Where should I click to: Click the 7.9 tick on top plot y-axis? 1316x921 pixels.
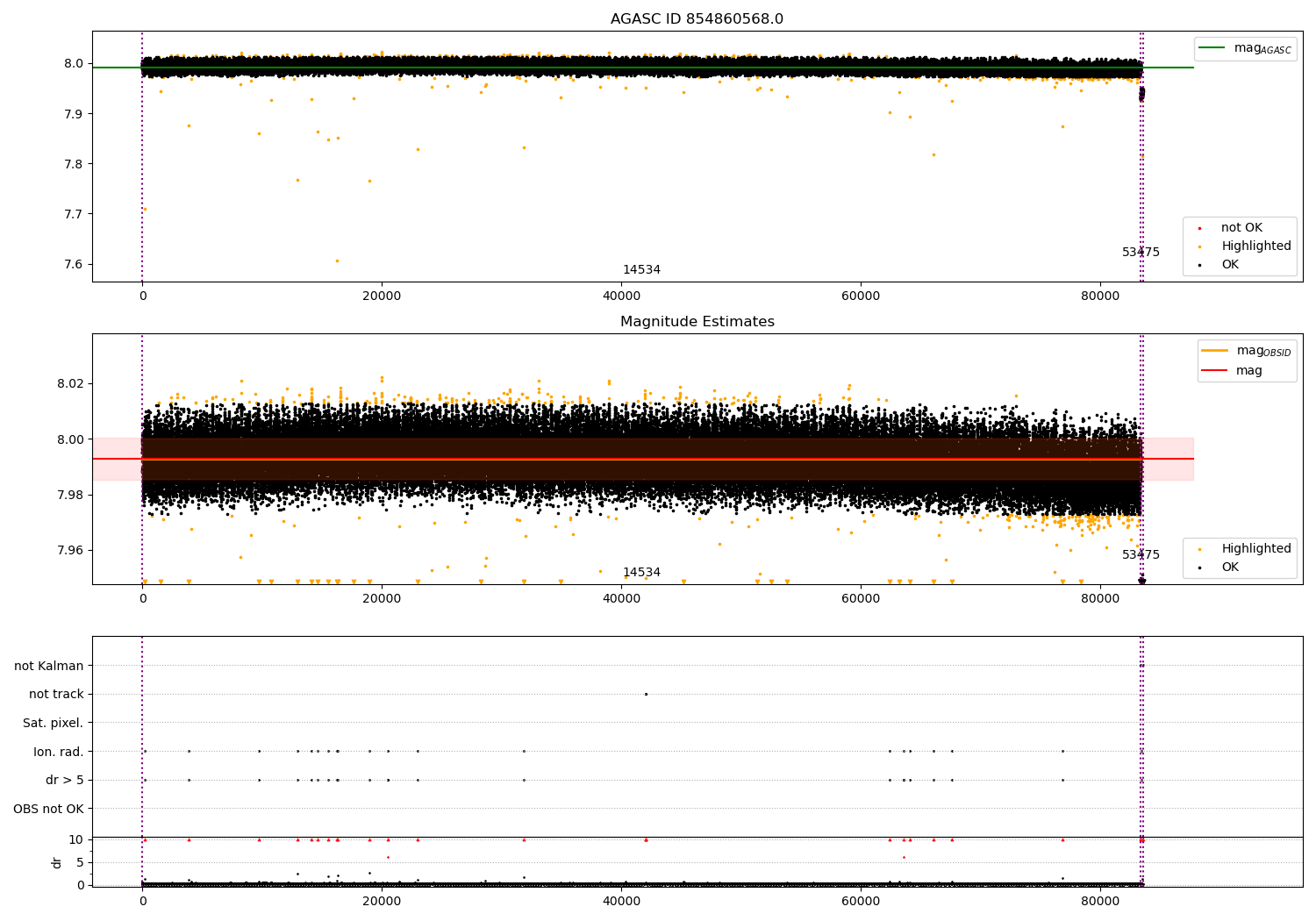coord(74,114)
